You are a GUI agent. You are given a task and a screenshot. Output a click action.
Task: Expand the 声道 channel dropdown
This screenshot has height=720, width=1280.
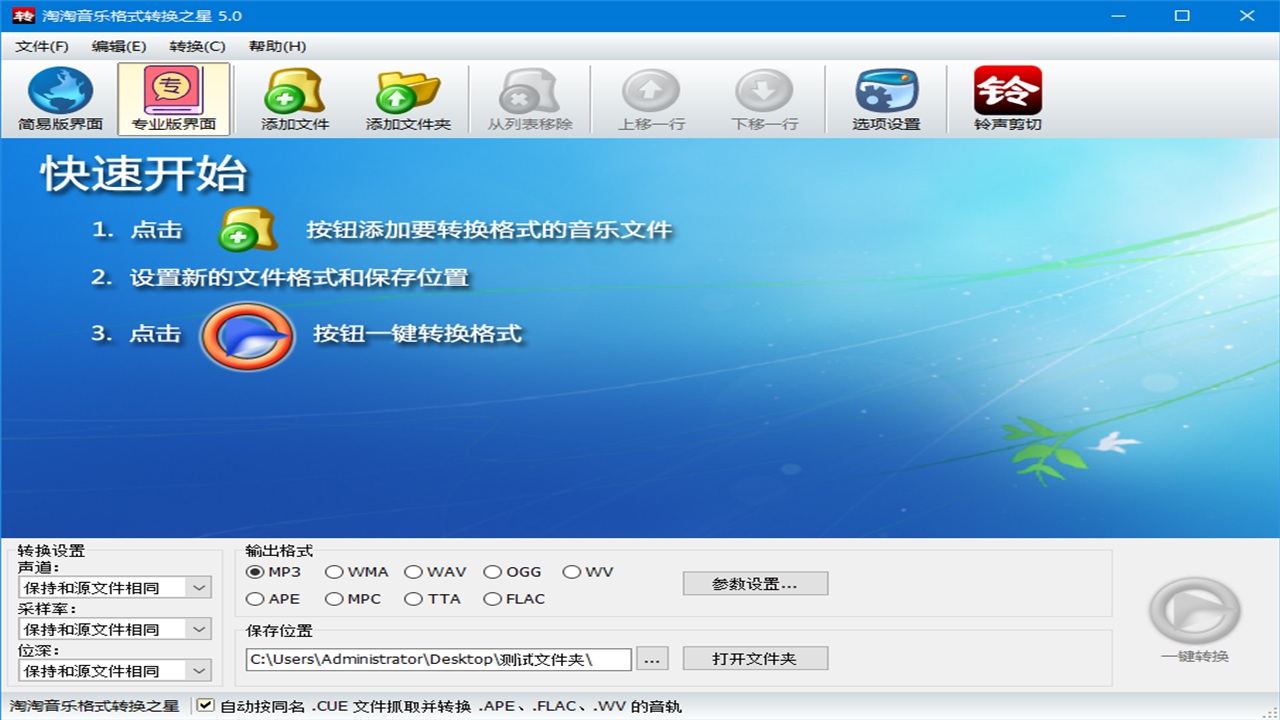[x=199, y=588]
